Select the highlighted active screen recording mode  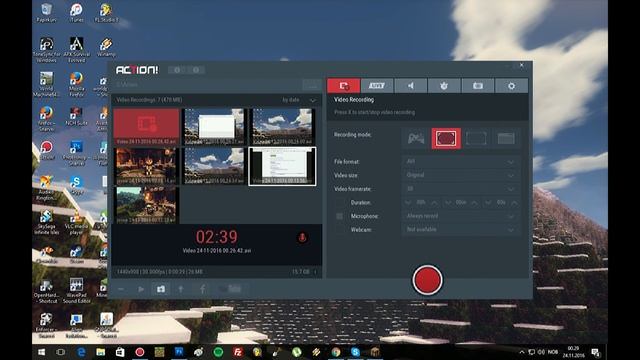(x=446, y=138)
